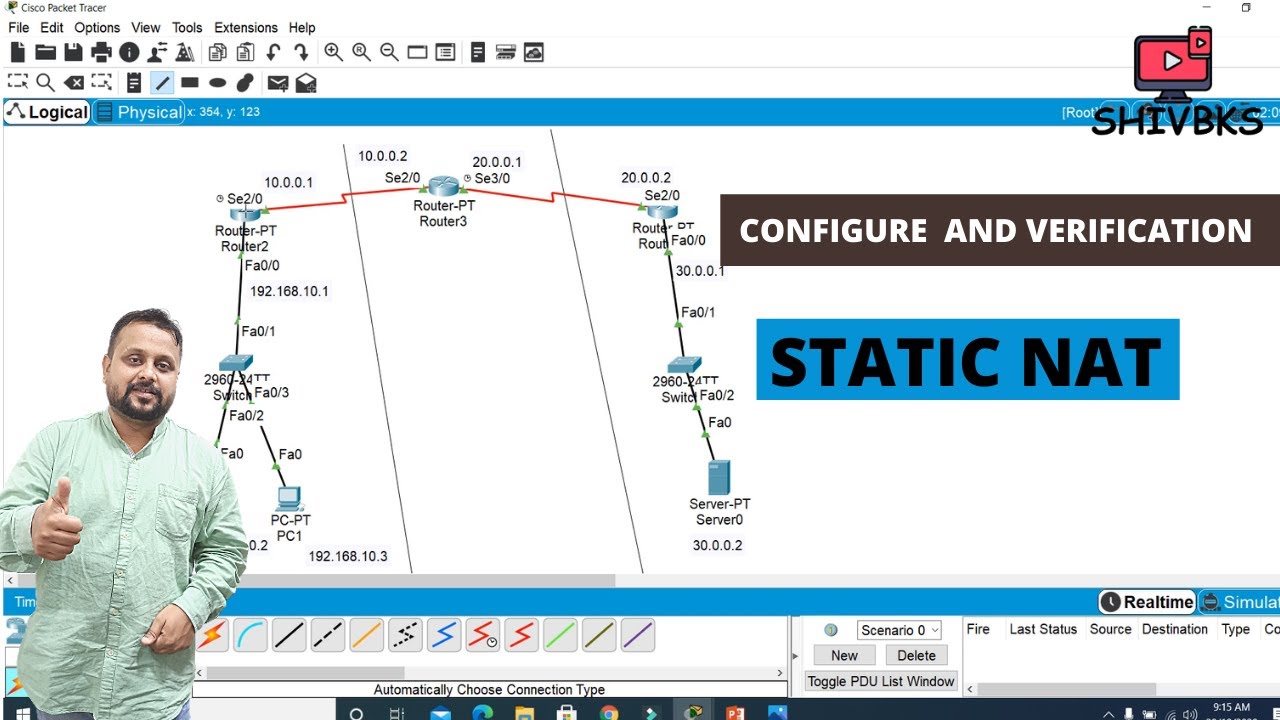Choose the light-blue console cable
The width and height of the screenshot is (1280, 720).
(x=251, y=635)
